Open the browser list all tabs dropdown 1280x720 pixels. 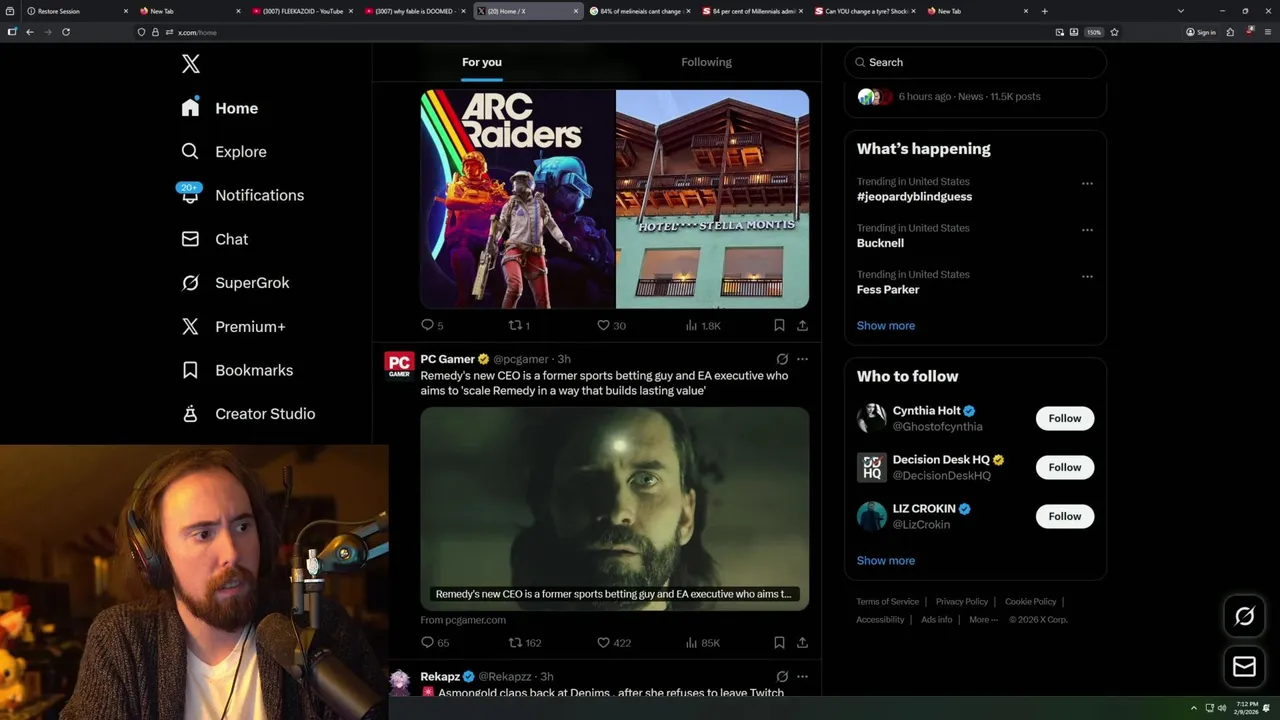(x=1180, y=11)
